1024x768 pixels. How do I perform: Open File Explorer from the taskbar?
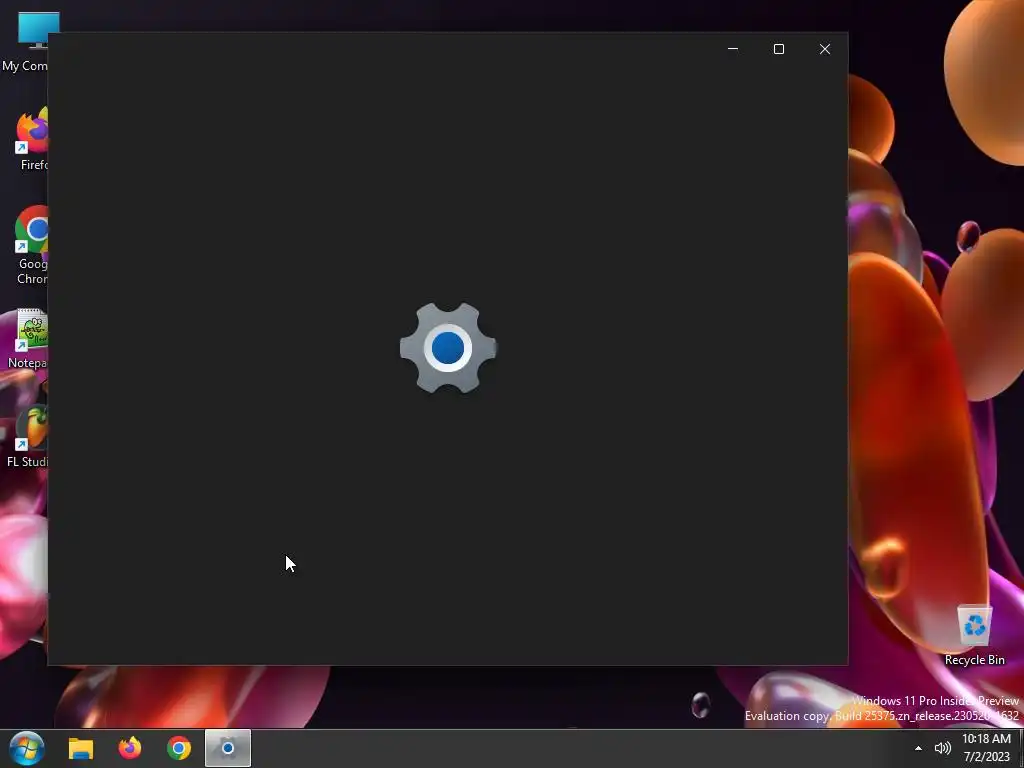[81, 748]
